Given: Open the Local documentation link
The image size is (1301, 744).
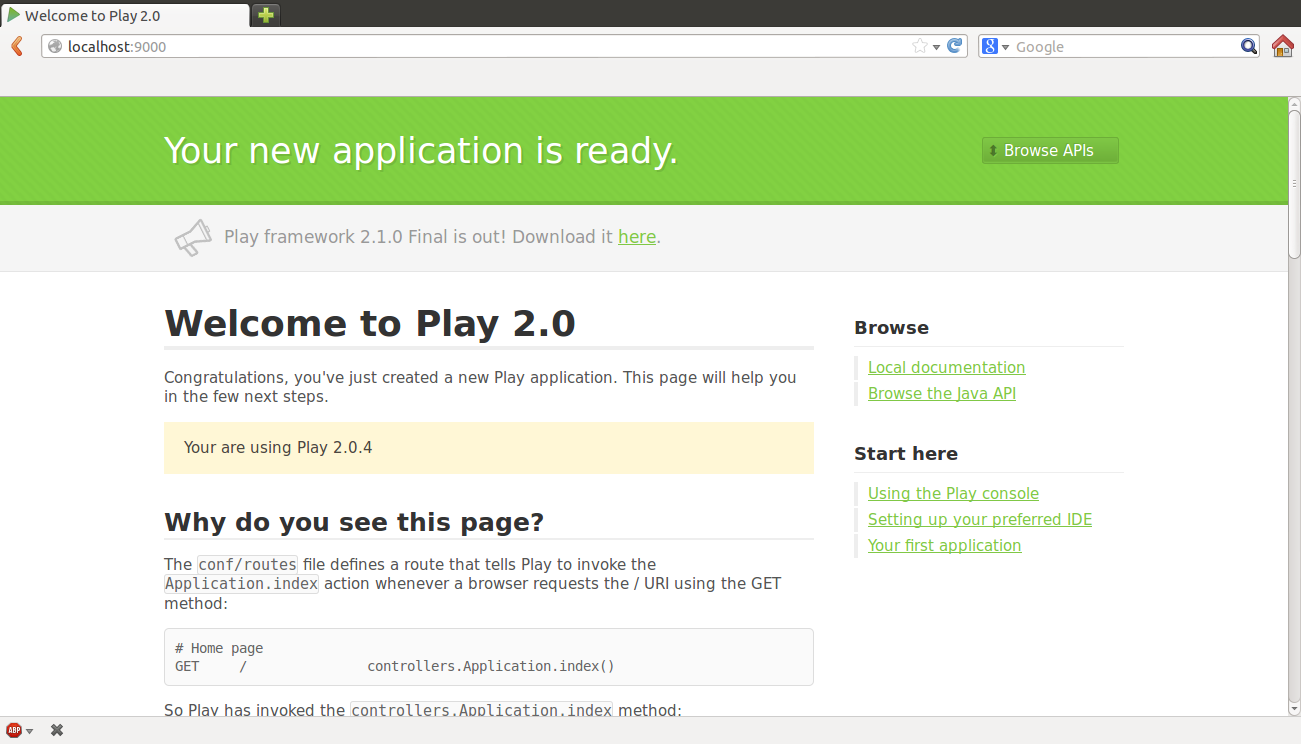Looking at the screenshot, I should pos(946,367).
